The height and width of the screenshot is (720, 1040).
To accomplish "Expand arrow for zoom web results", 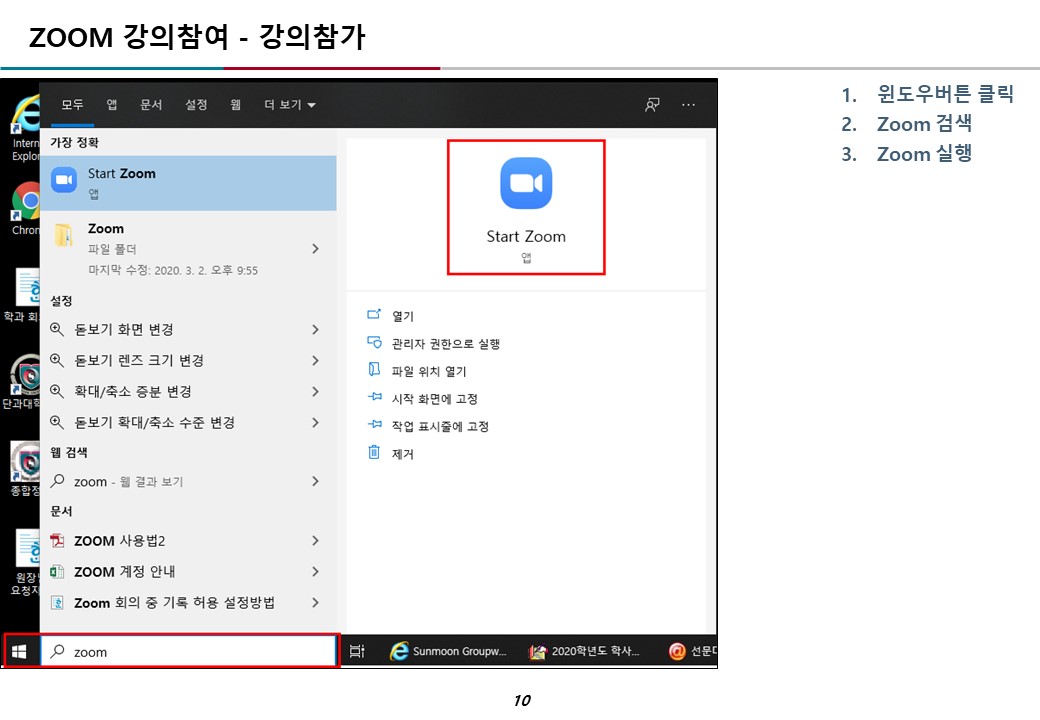I will pyautogui.click(x=316, y=481).
